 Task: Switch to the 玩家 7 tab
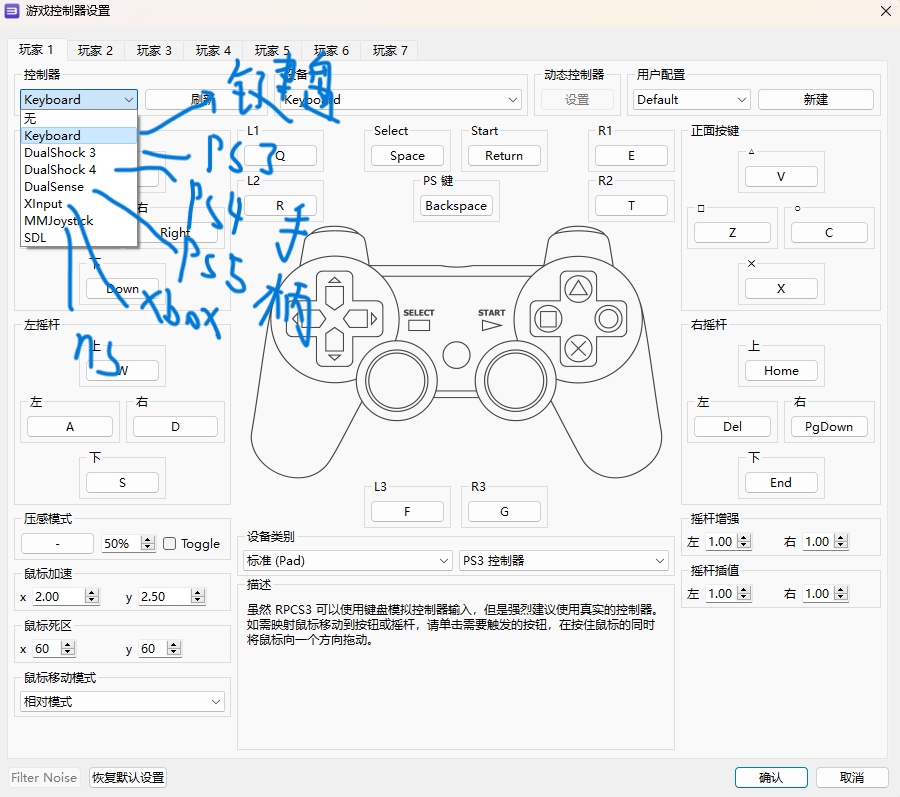390,50
